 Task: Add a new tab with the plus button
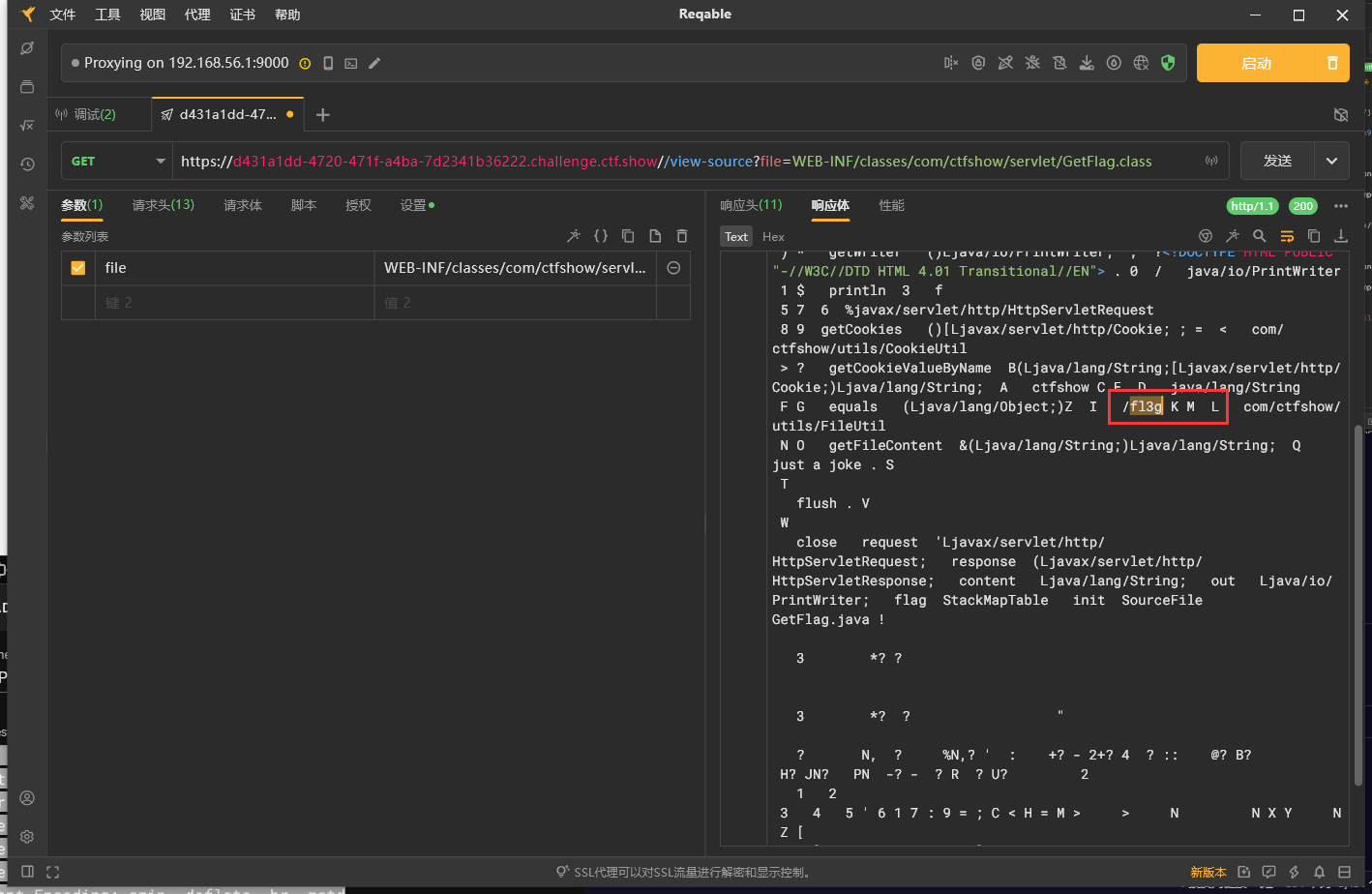pyautogui.click(x=323, y=114)
